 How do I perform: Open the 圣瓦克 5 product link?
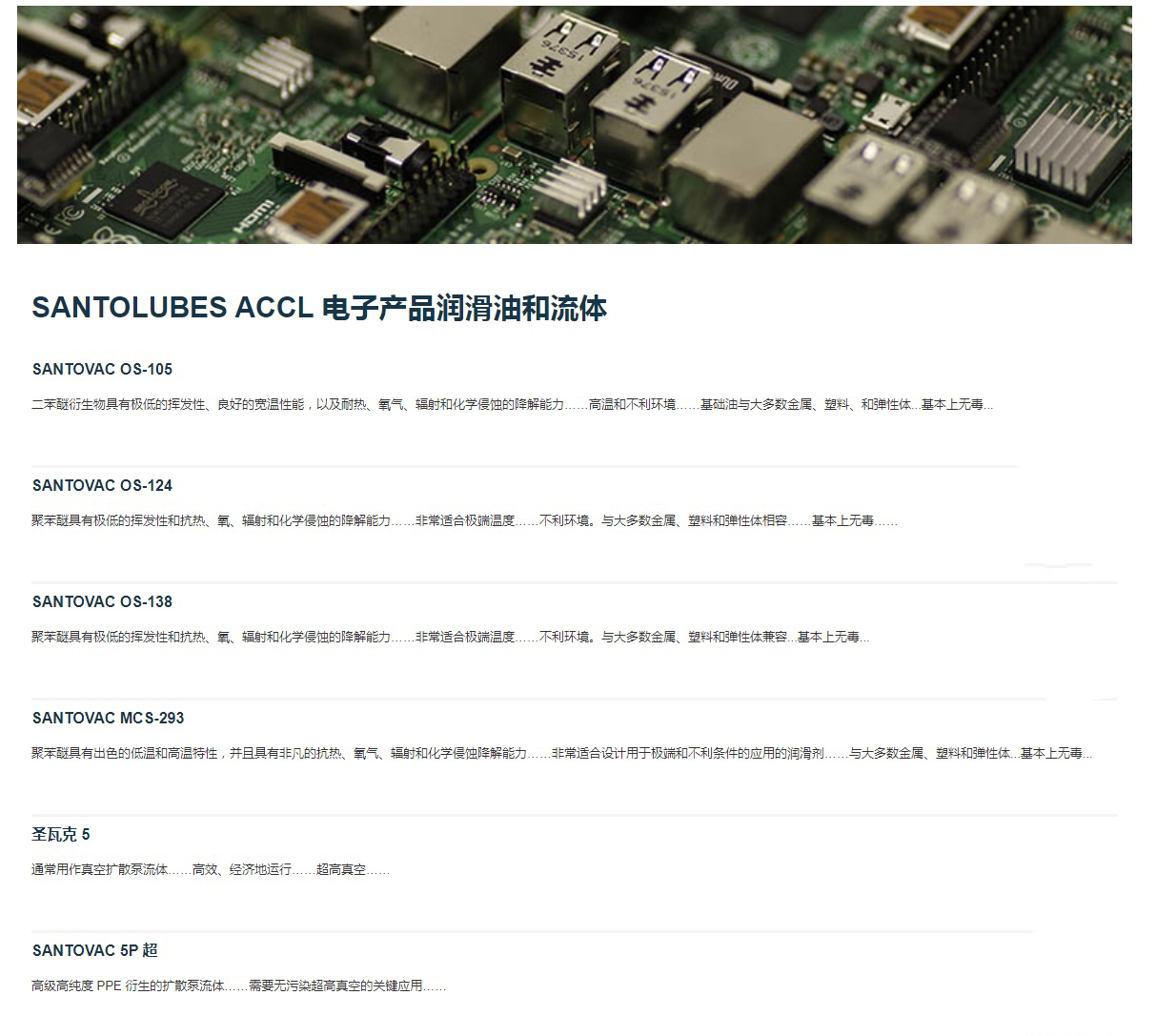click(x=61, y=834)
